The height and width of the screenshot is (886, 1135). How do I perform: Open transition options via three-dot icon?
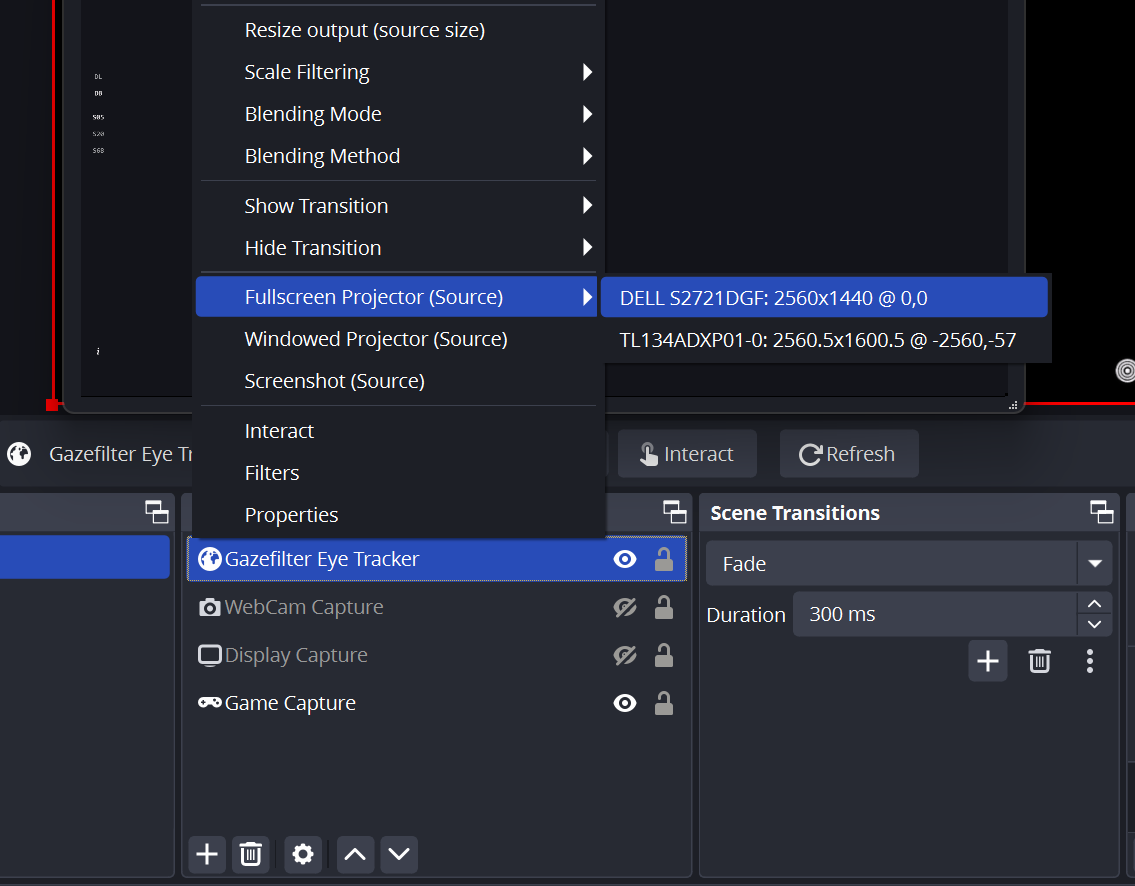(x=1089, y=661)
